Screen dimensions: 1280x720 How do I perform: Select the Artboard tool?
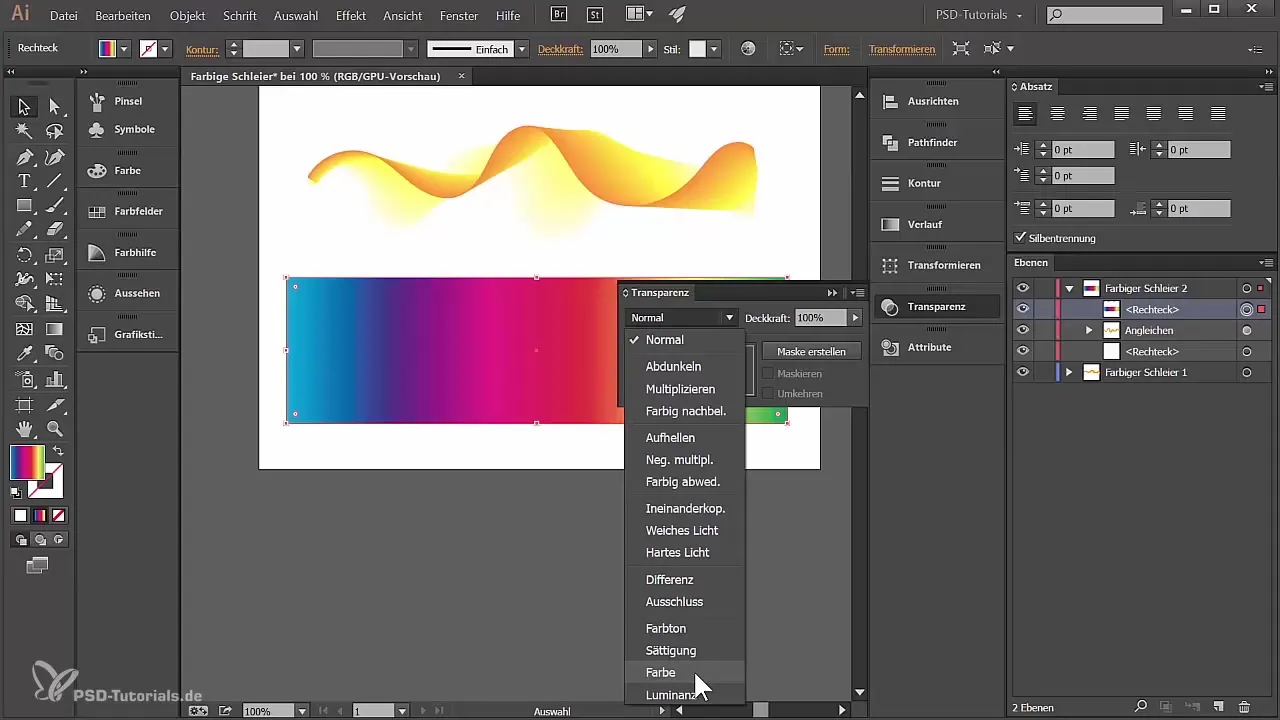point(24,404)
